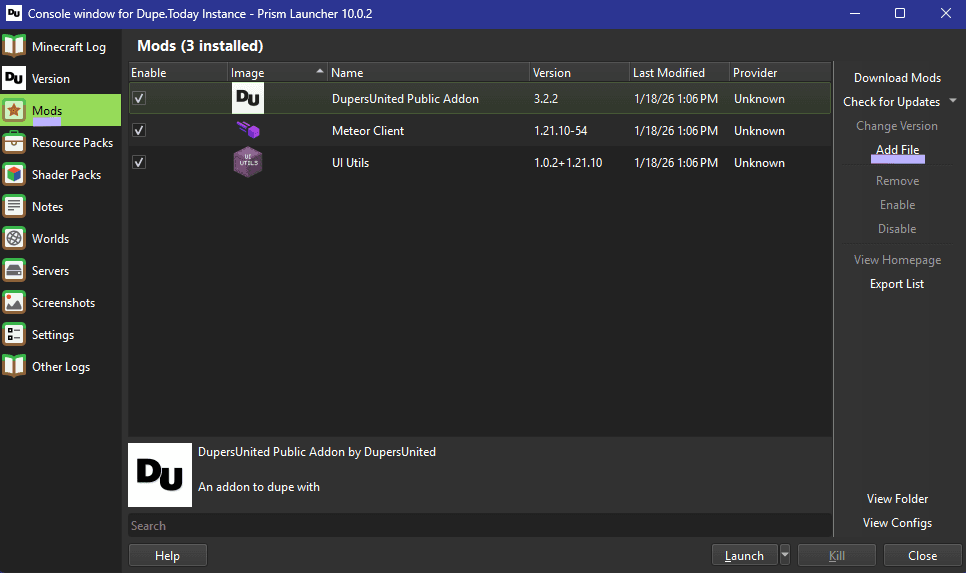Click the View Folder button
The image size is (966, 573).
pyautogui.click(x=897, y=498)
